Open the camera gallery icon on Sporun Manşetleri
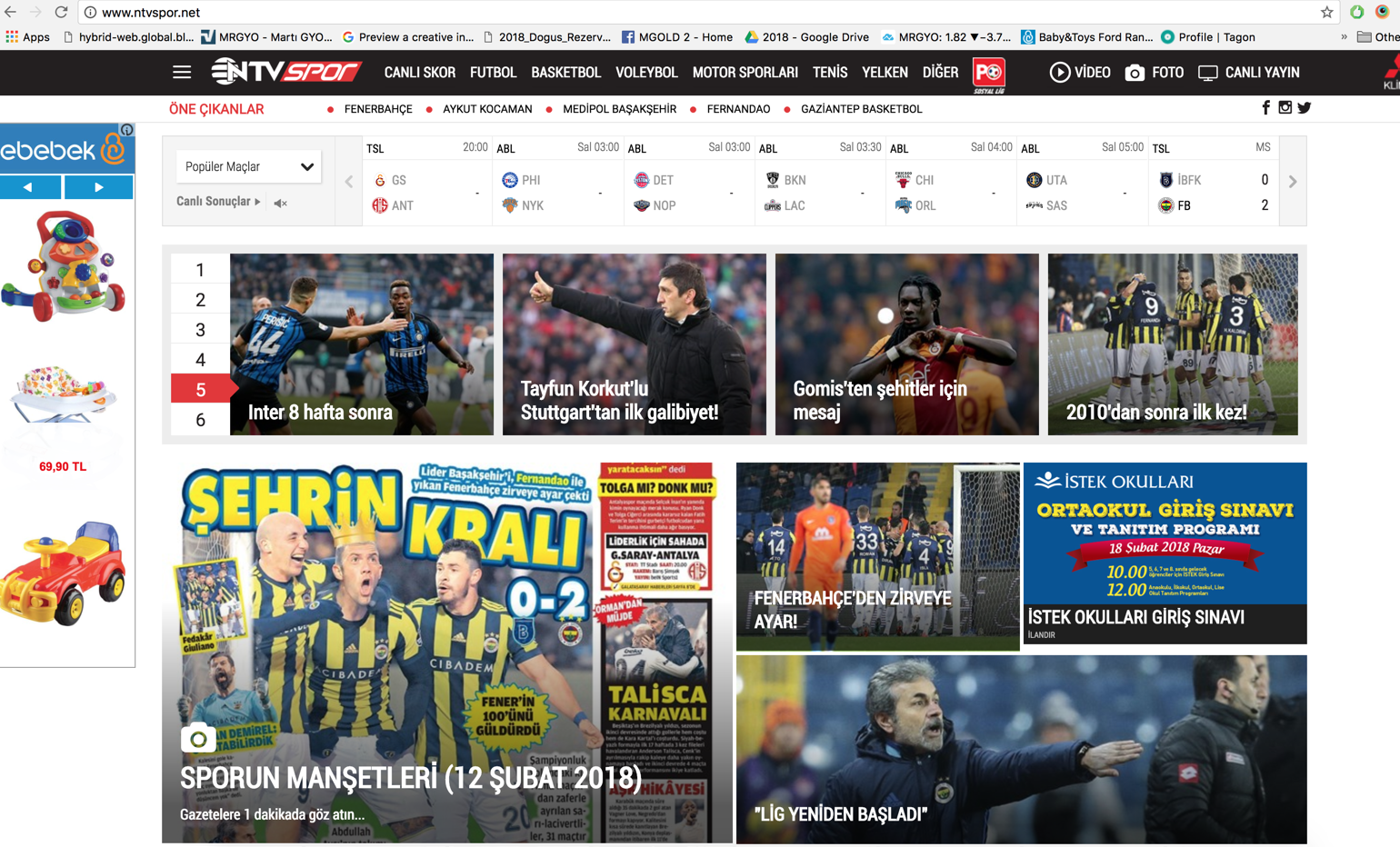The width and height of the screenshot is (1400, 847). tap(198, 738)
